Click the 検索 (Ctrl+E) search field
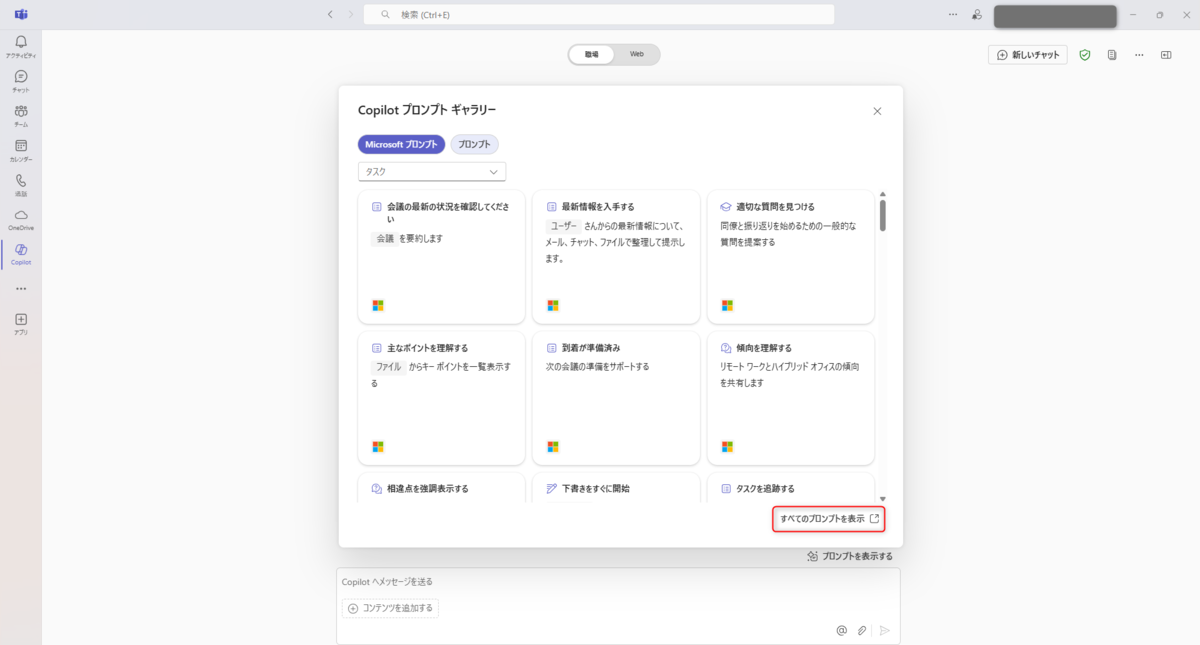This screenshot has width=1200, height=645. pos(599,14)
